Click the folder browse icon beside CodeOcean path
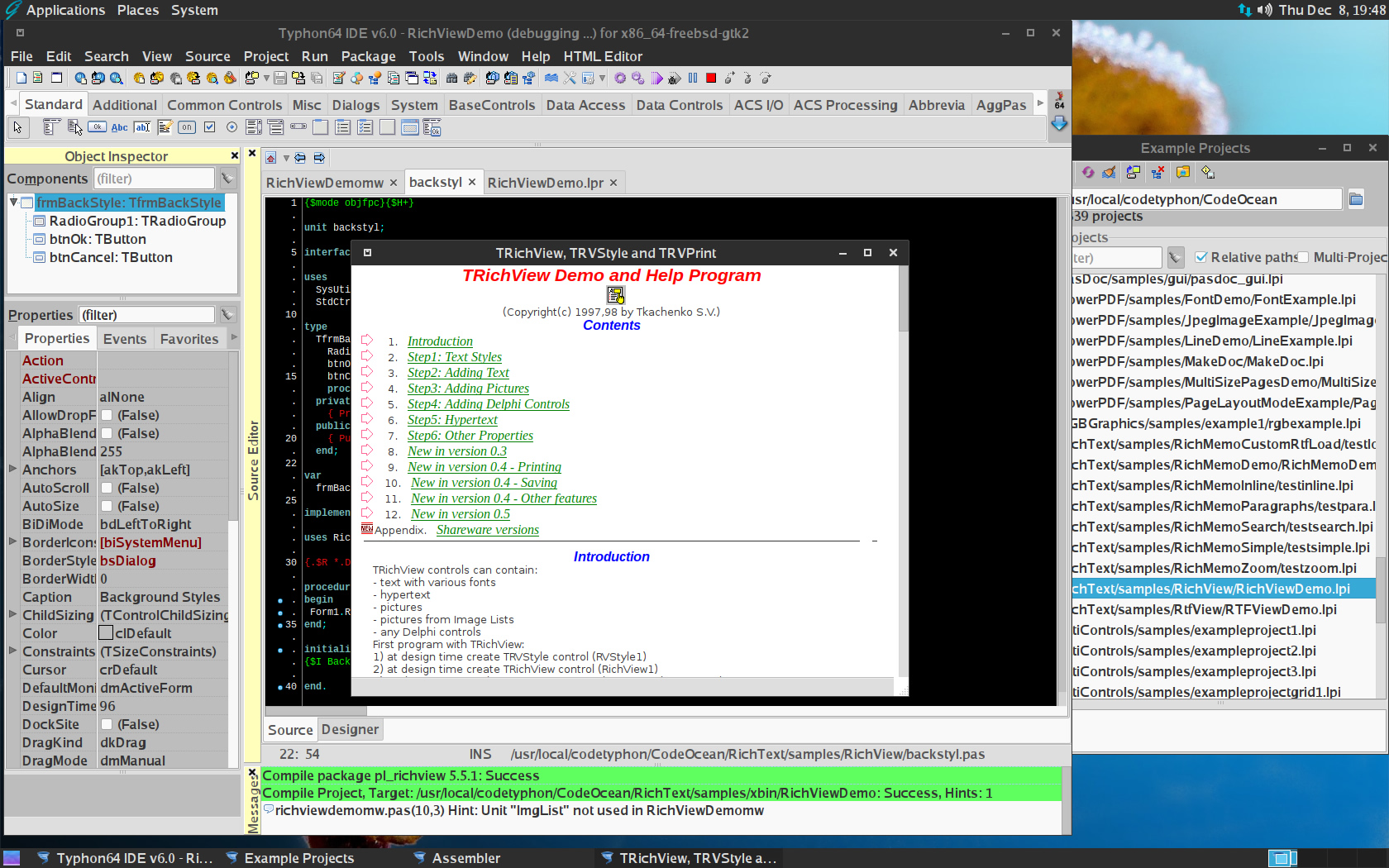The image size is (1389, 868). (x=1356, y=198)
